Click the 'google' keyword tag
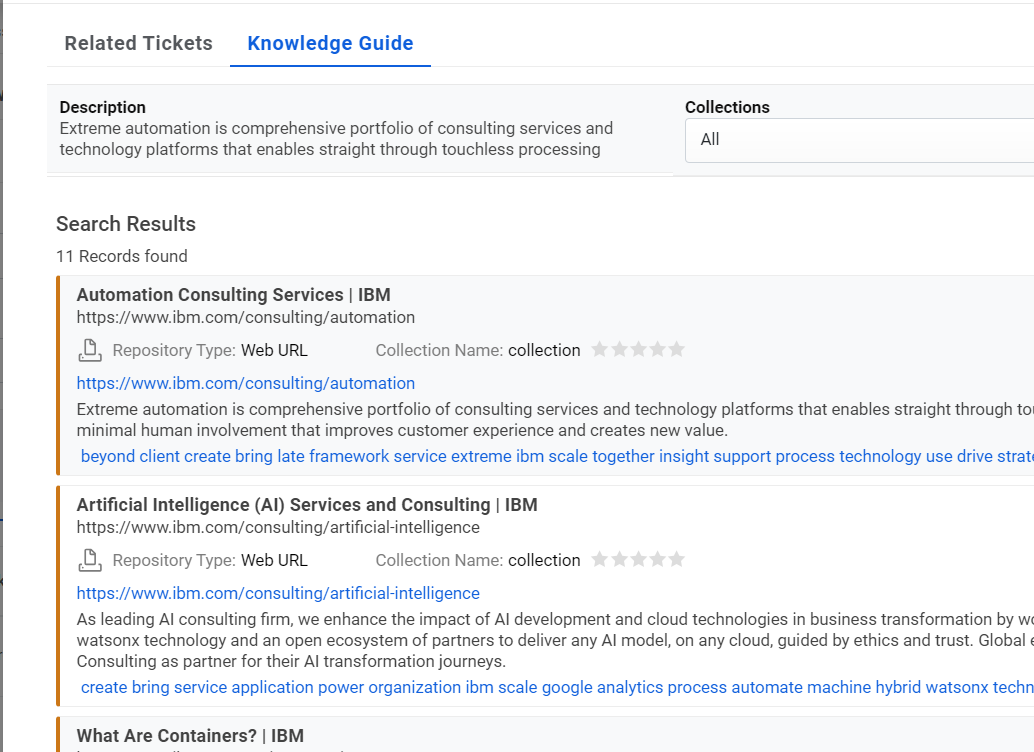This screenshot has width=1034, height=752. click(567, 687)
